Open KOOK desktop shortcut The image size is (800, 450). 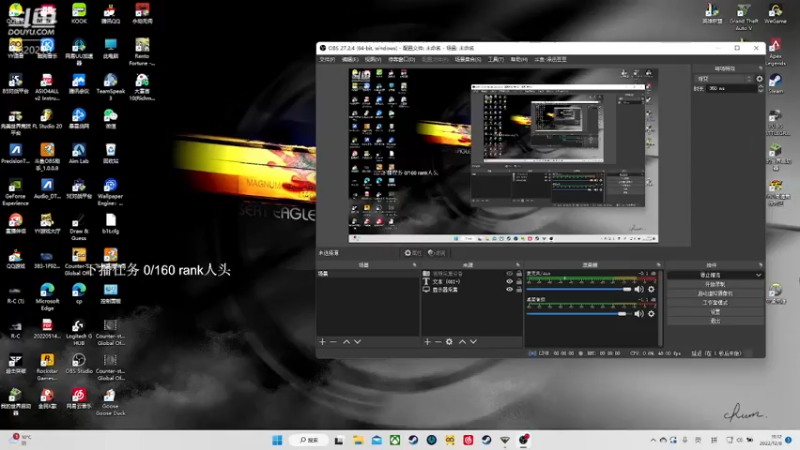pos(79,13)
